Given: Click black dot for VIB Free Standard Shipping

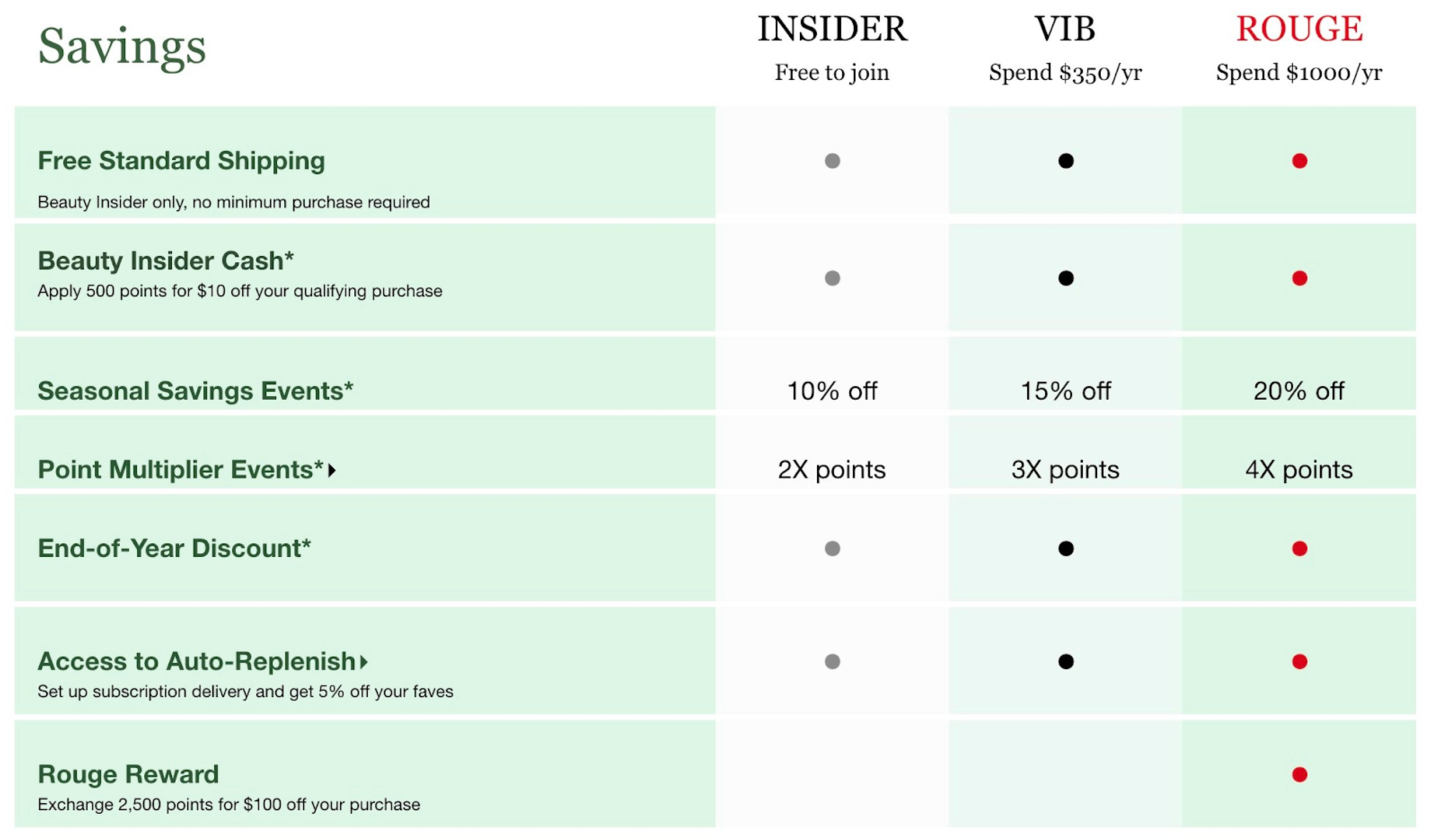Looking at the screenshot, I should (1066, 161).
